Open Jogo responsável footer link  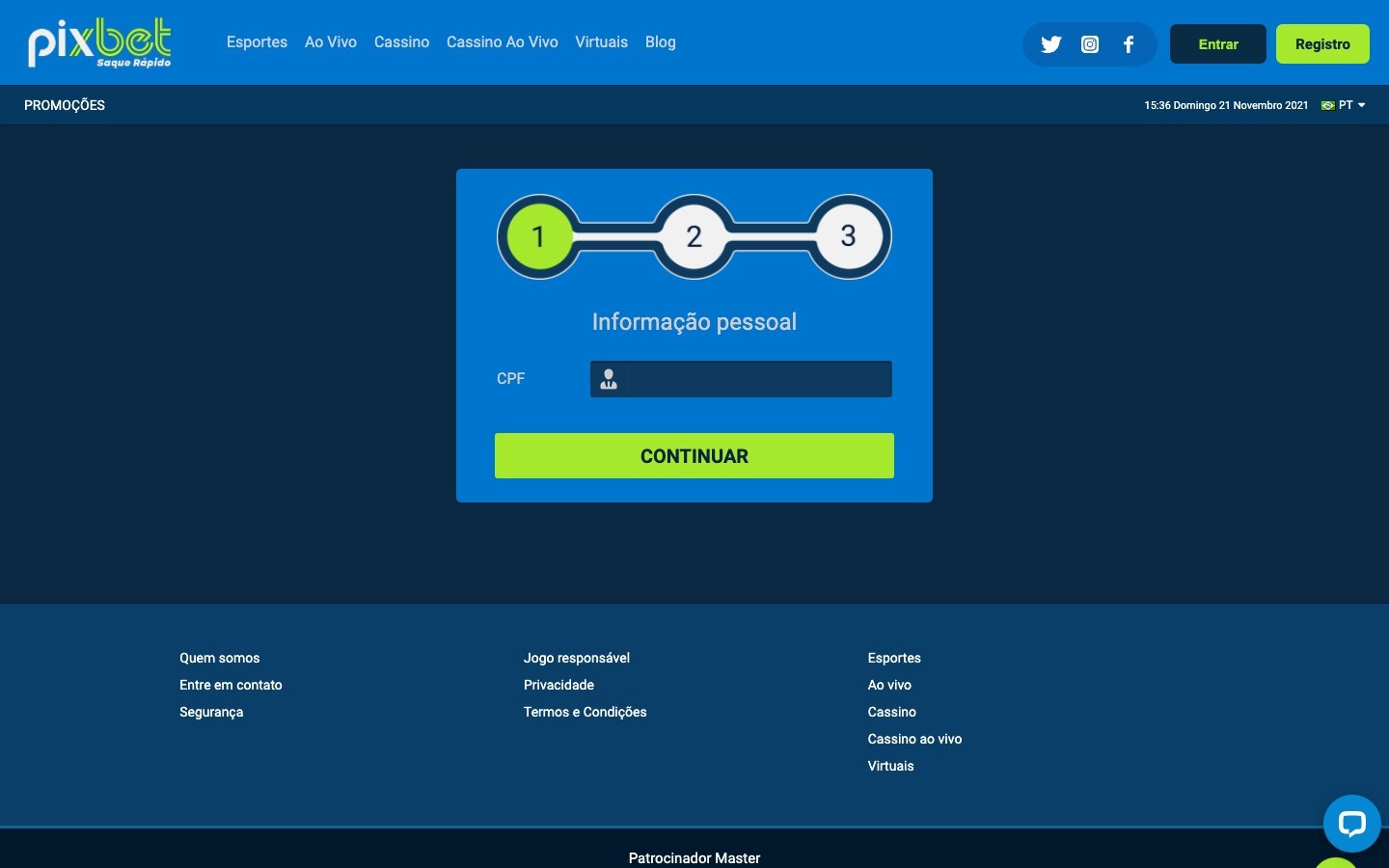[x=577, y=658]
